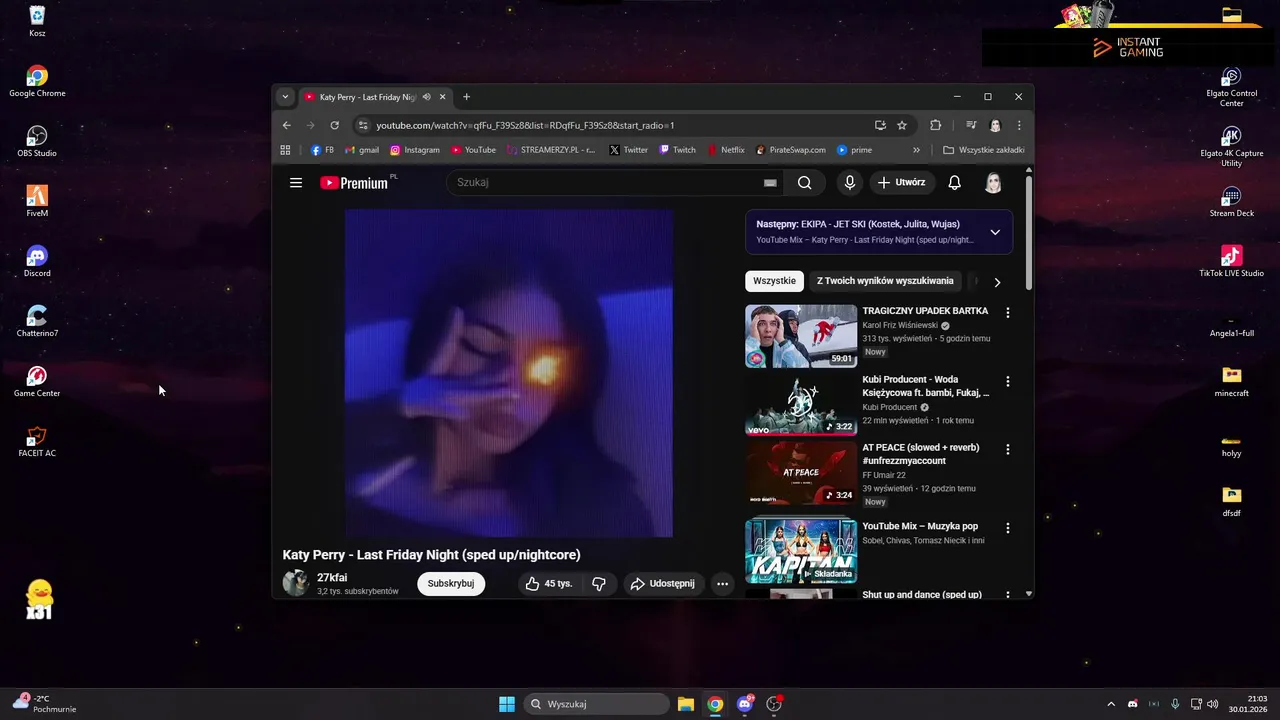Image resolution: width=1280 pixels, height=720 pixels.
Task: Open Chrome tab search dropdown arrow
Action: 285,97
